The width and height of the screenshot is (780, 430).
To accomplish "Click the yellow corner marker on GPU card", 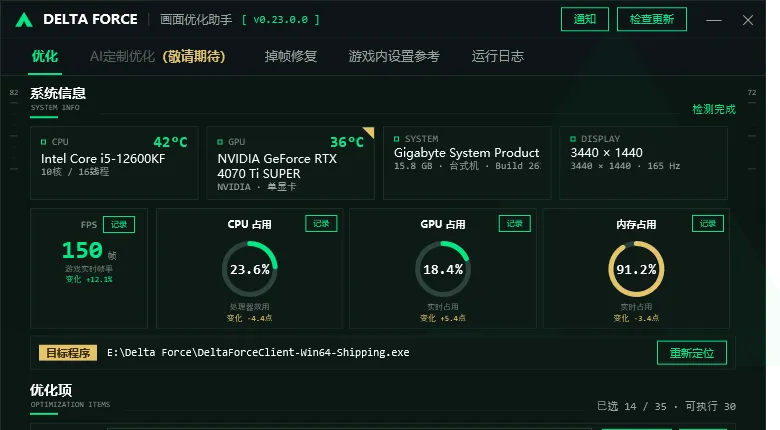I will 369,131.
